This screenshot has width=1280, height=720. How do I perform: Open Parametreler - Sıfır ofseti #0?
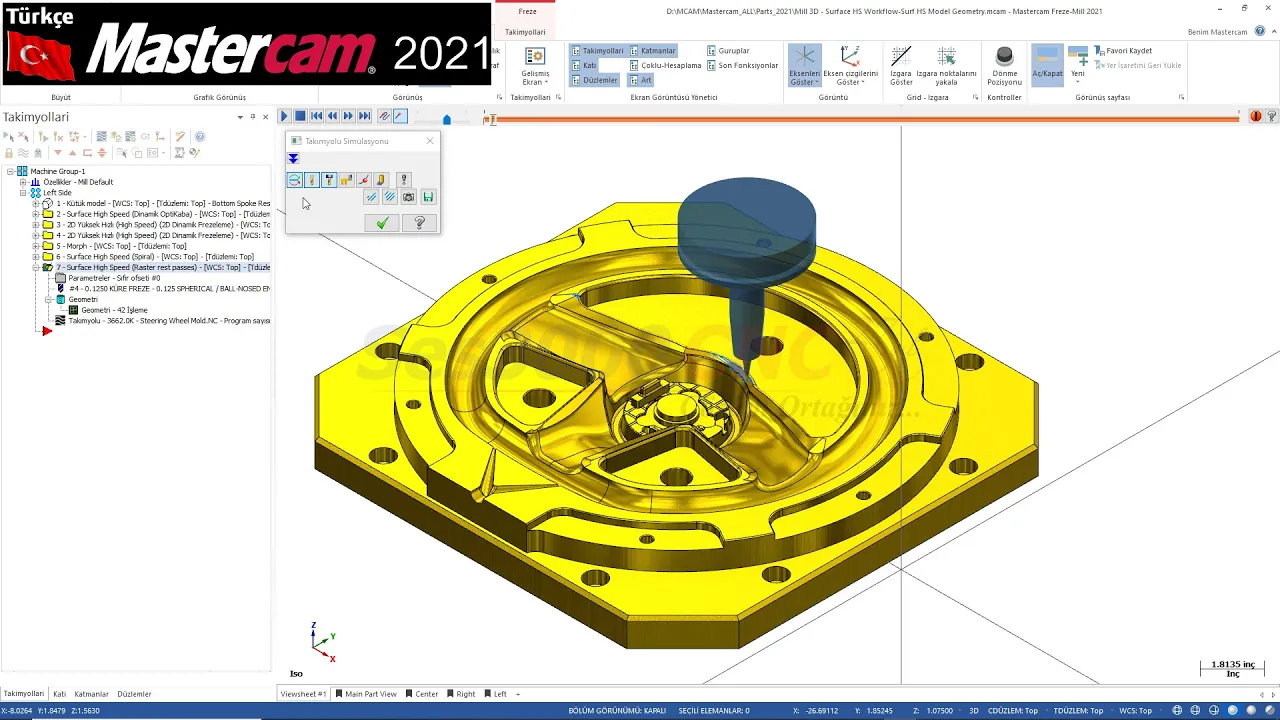point(114,278)
